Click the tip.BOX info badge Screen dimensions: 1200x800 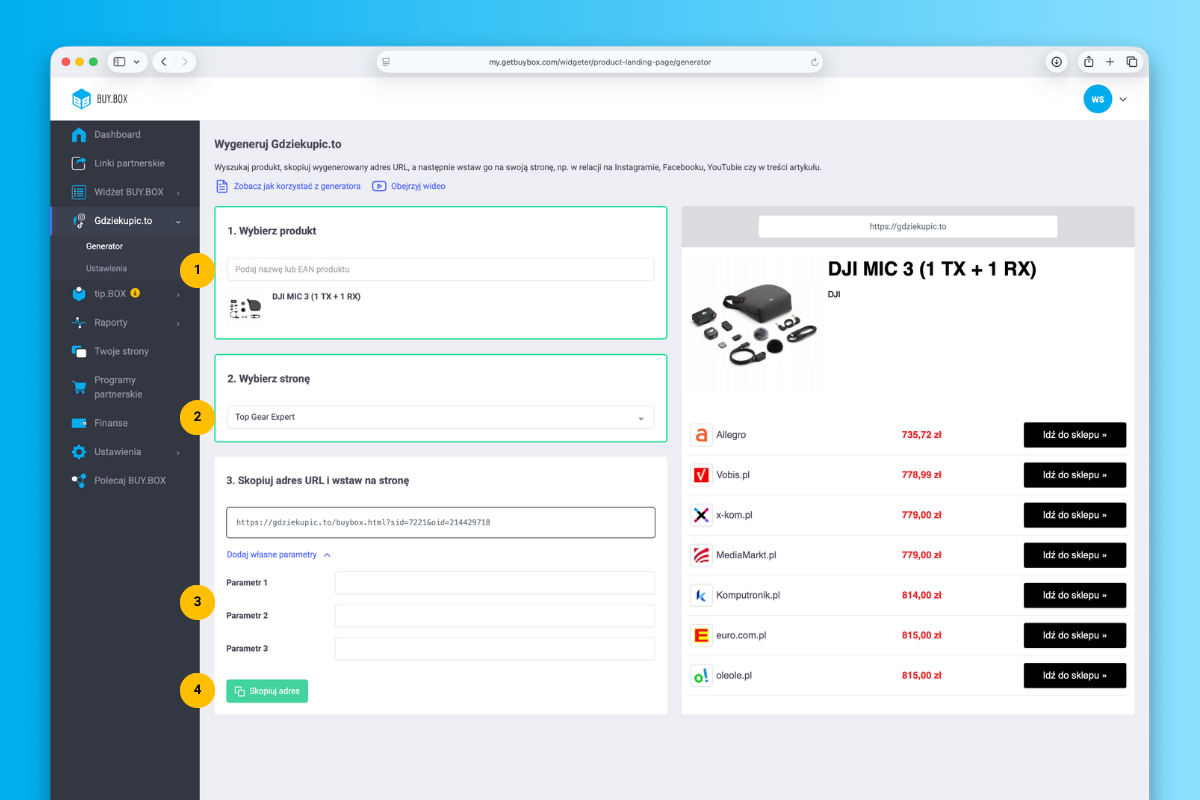135,294
